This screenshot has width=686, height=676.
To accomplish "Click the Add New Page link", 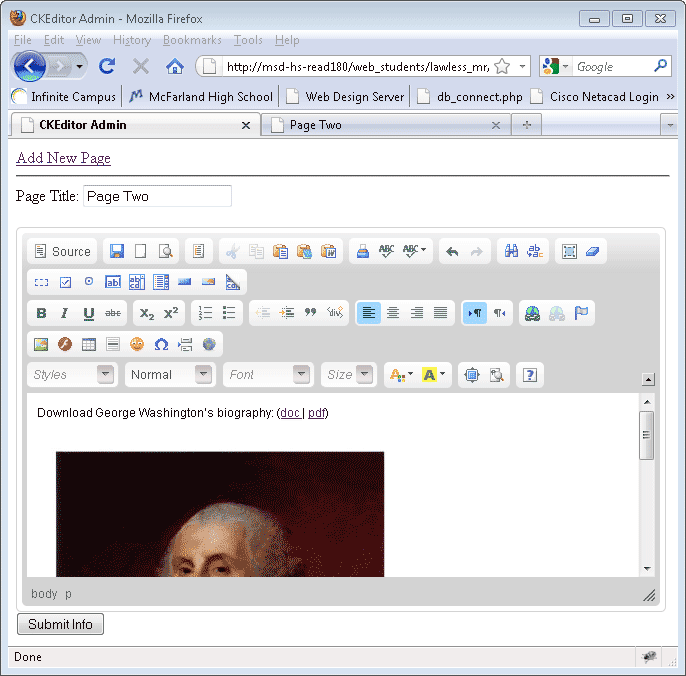I will [63, 158].
